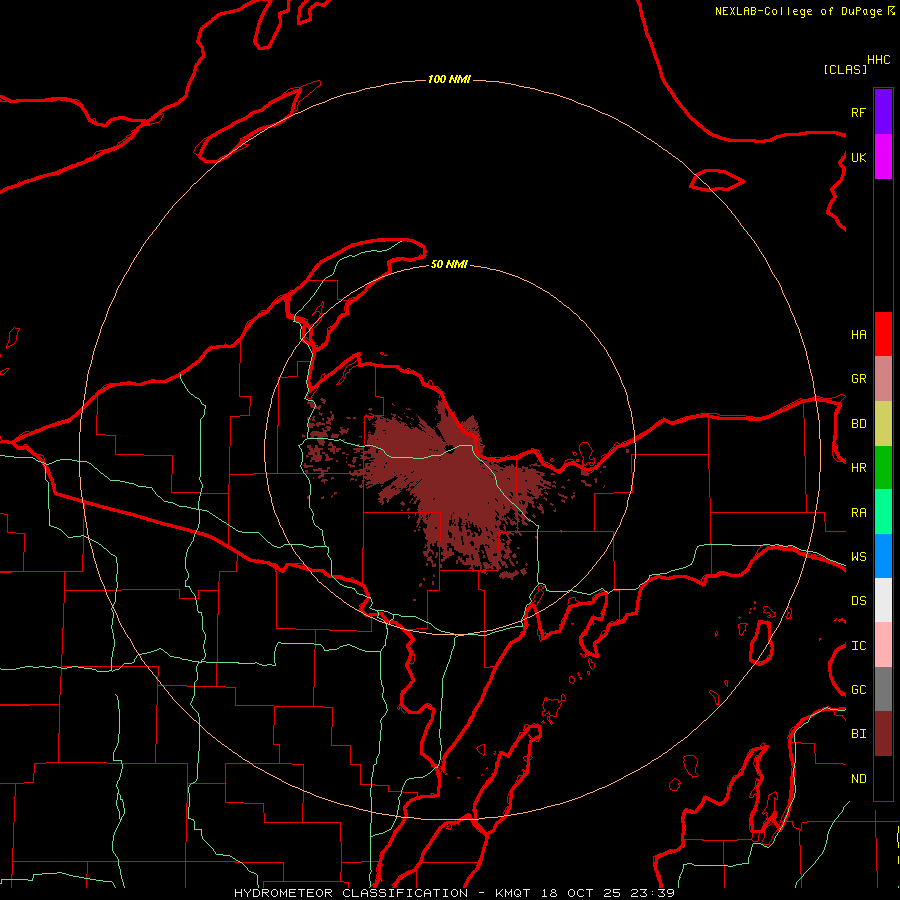
Task: Click the DS white legend swatch
Action: 883,600
